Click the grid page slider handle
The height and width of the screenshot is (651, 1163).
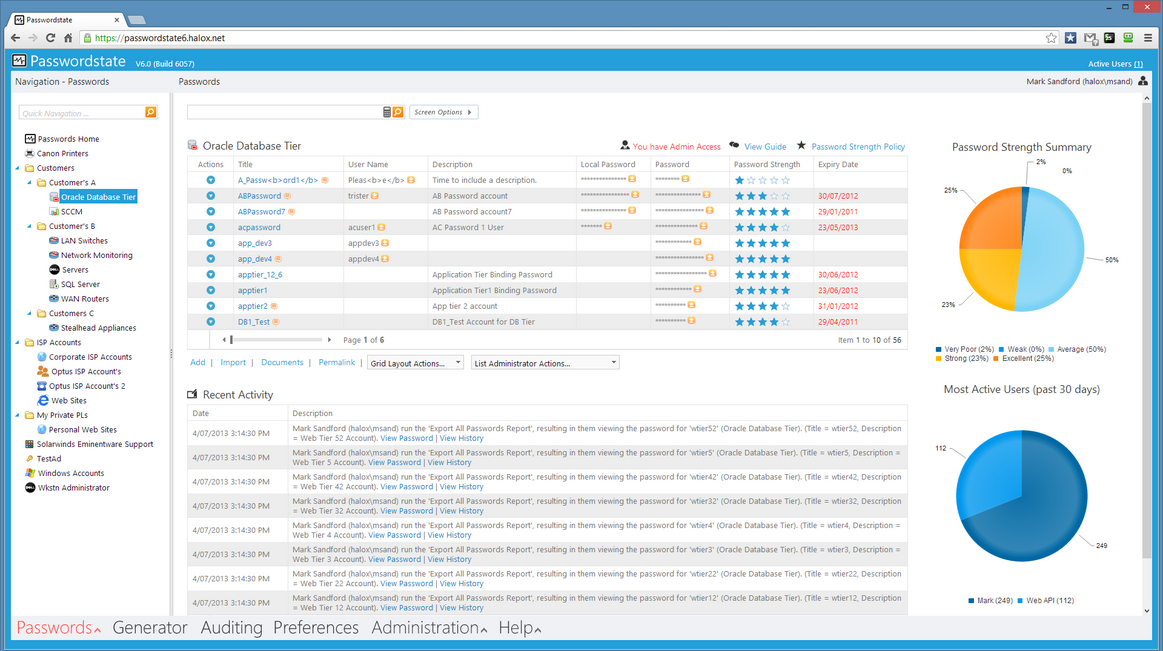[231, 340]
